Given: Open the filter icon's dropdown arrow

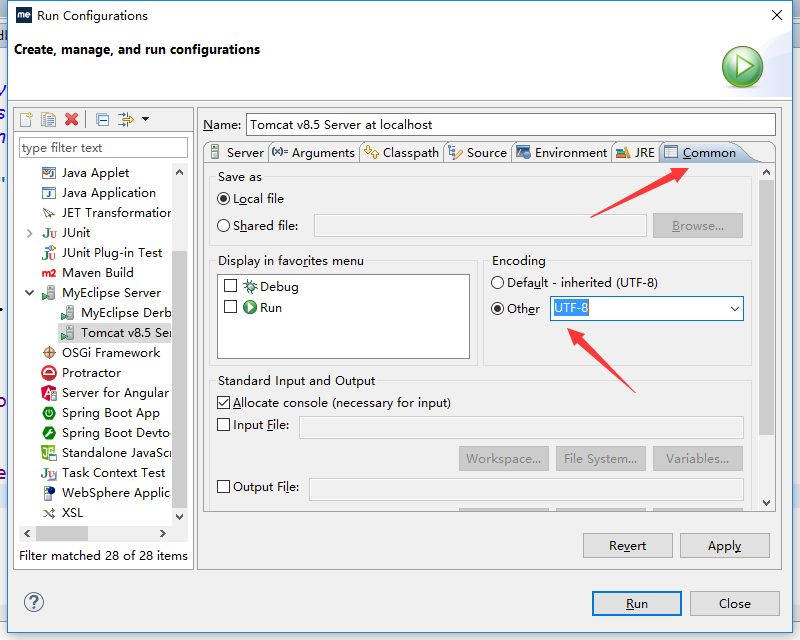Looking at the screenshot, I should pyautogui.click(x=145, y=119).
